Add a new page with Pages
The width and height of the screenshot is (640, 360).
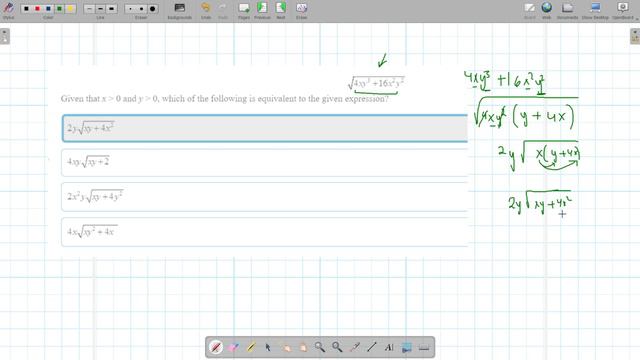tap(244, 11)
